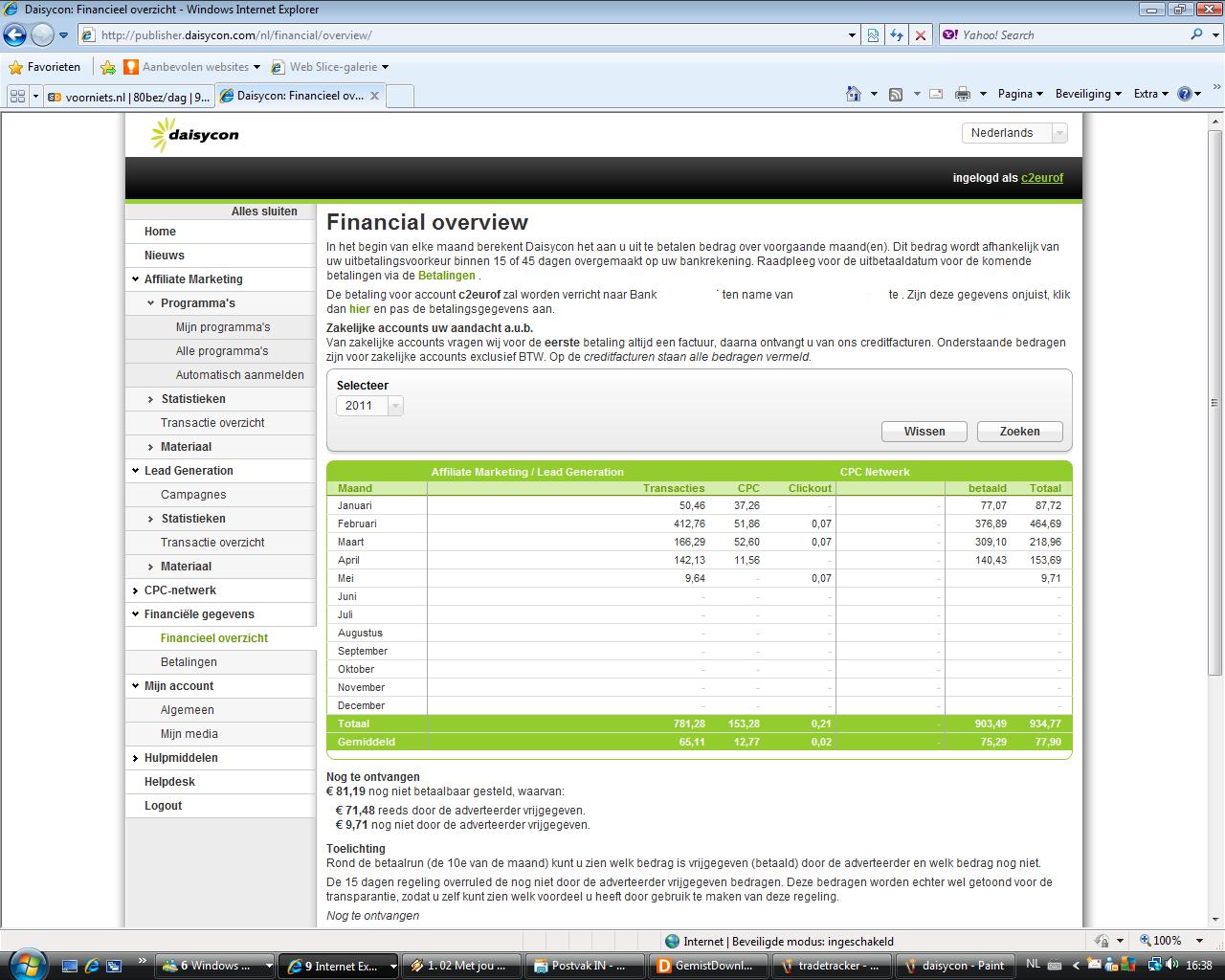Open the Quick Tabs grid icon
This screenshot has width=1225, height=980.
(17, 96)
